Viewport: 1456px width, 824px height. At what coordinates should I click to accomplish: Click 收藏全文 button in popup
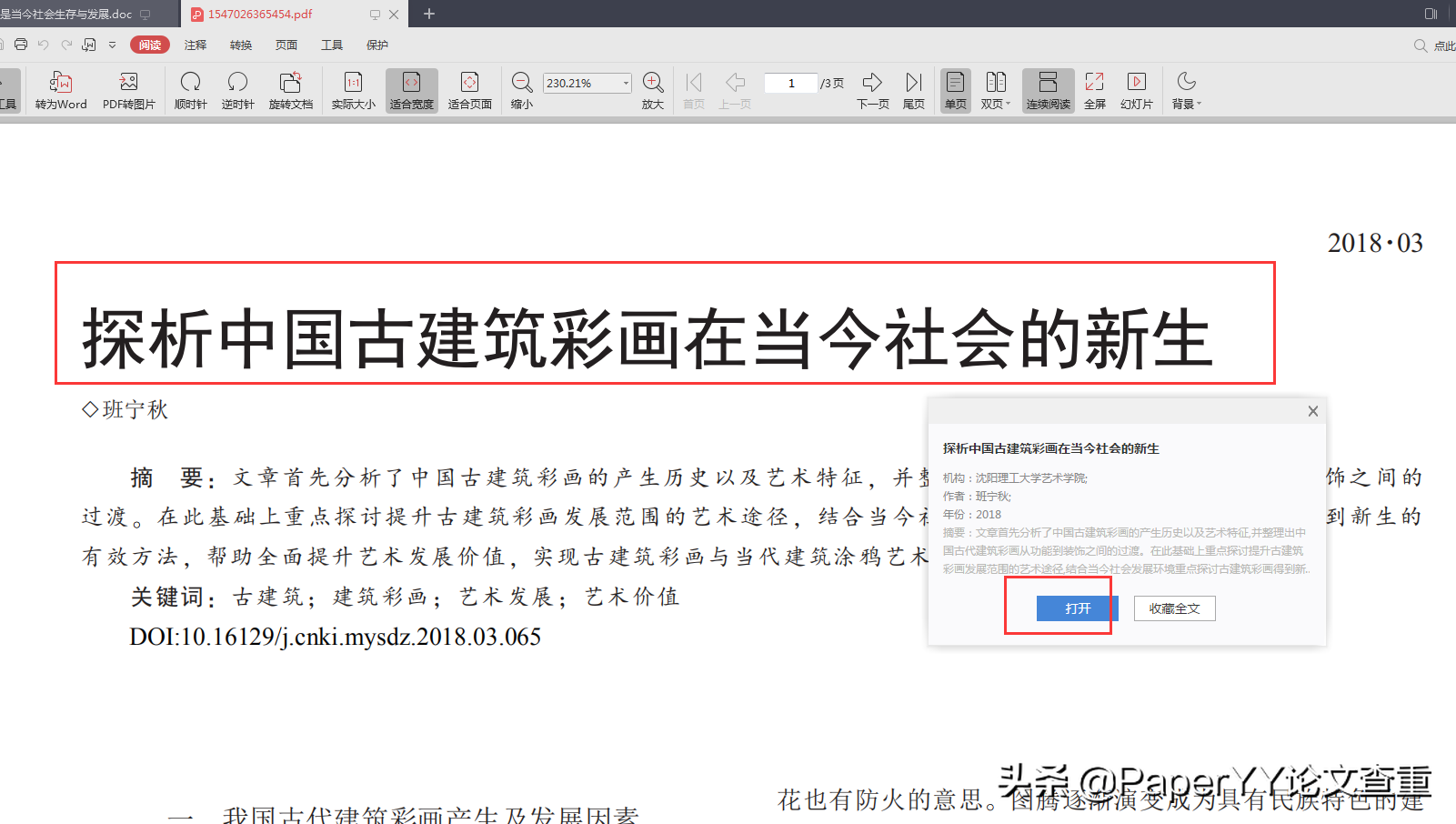[1174, 608]
